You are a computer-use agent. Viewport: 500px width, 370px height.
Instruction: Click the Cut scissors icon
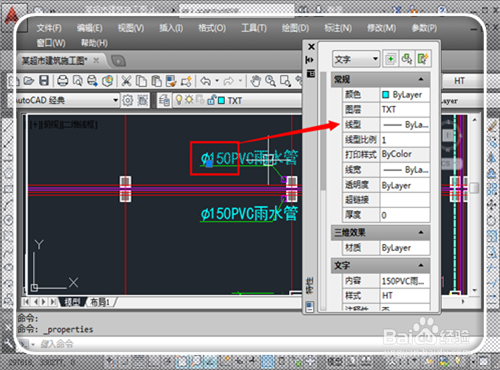(x=126, y=81)
